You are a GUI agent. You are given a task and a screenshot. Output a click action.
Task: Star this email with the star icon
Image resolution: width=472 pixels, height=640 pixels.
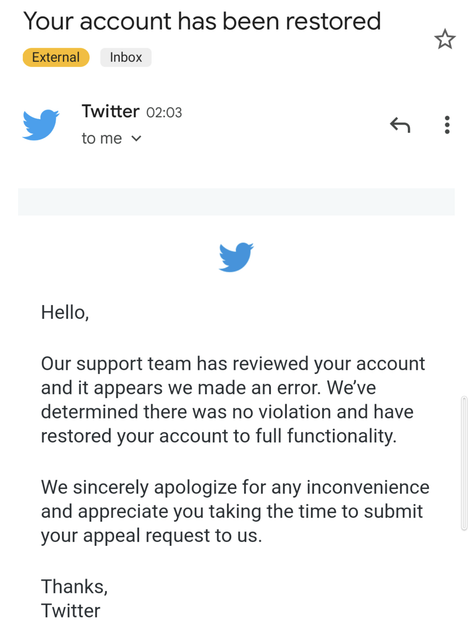point(445,39)
